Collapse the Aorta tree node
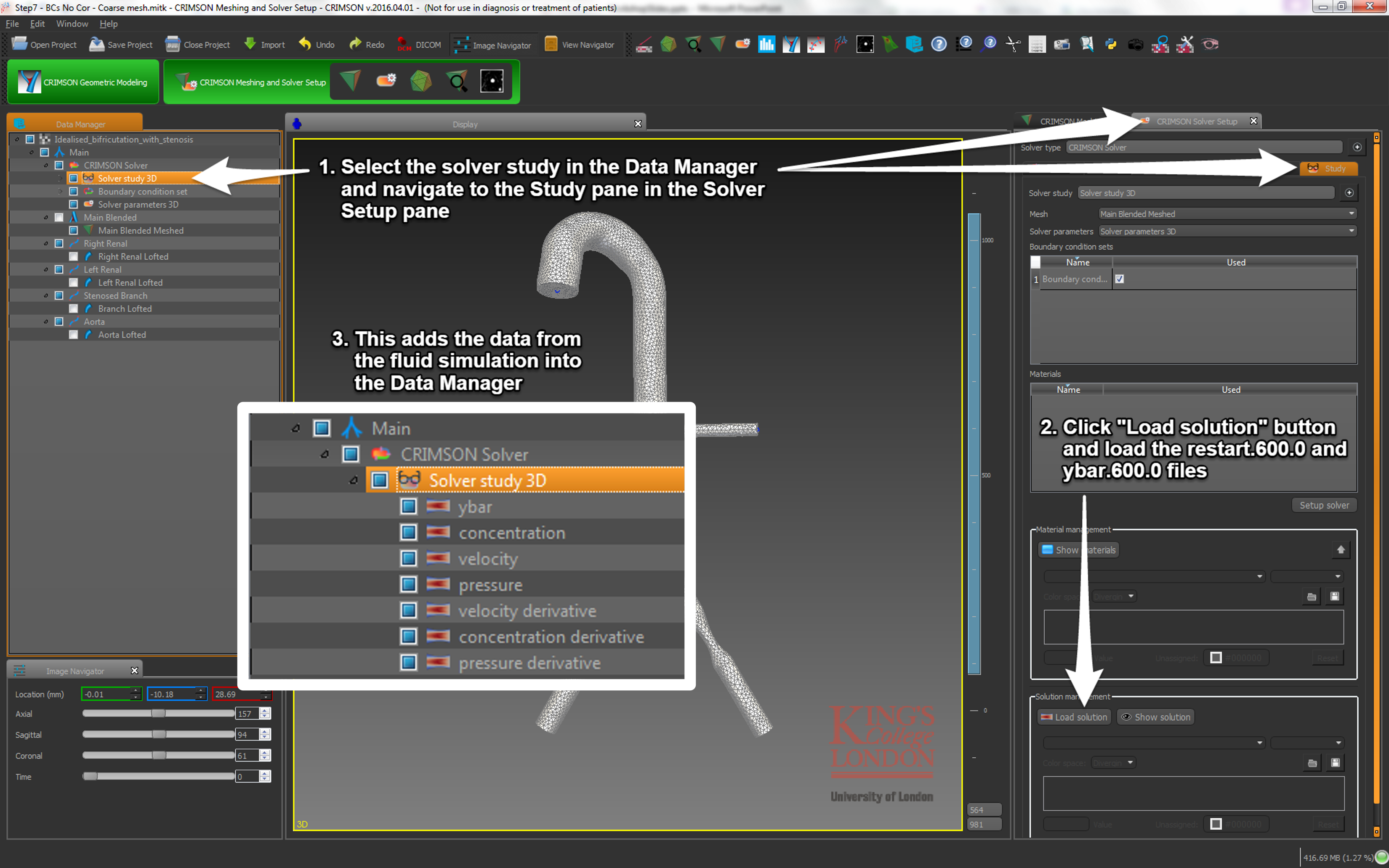The width and height of the screenshot is (1389, 868). [46, 322]
